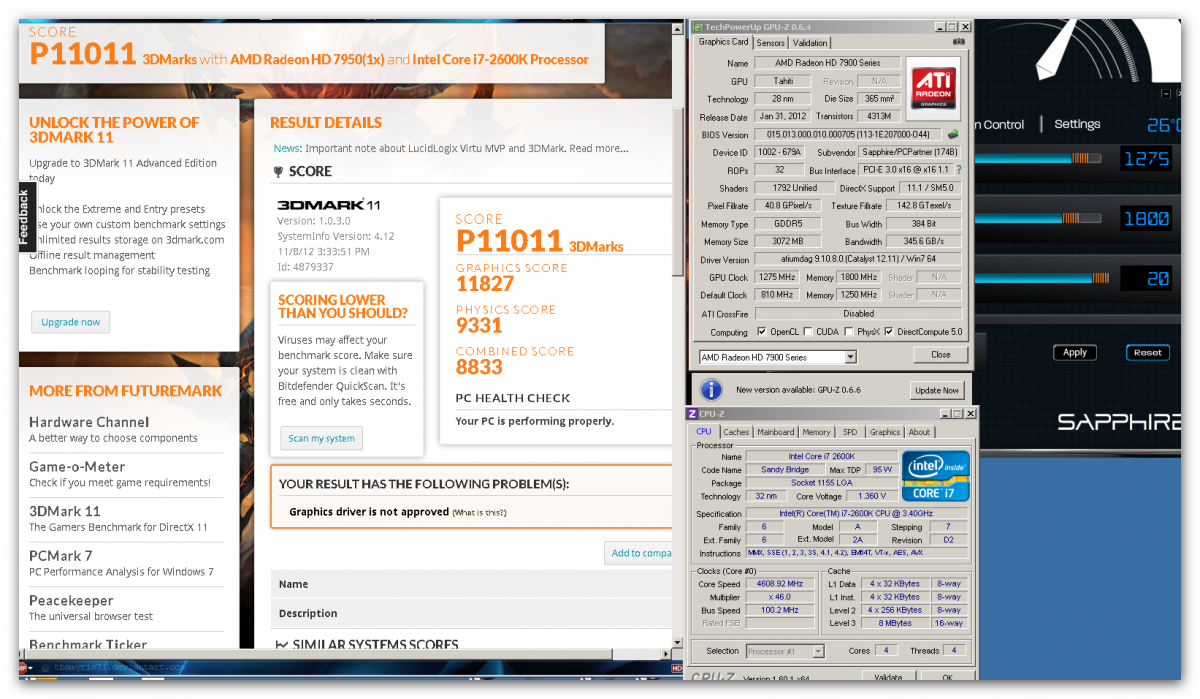This screenshot has width=1200, height=699.
Task: Open the Memory tab in CPU-Z
Action: point(816,432)
